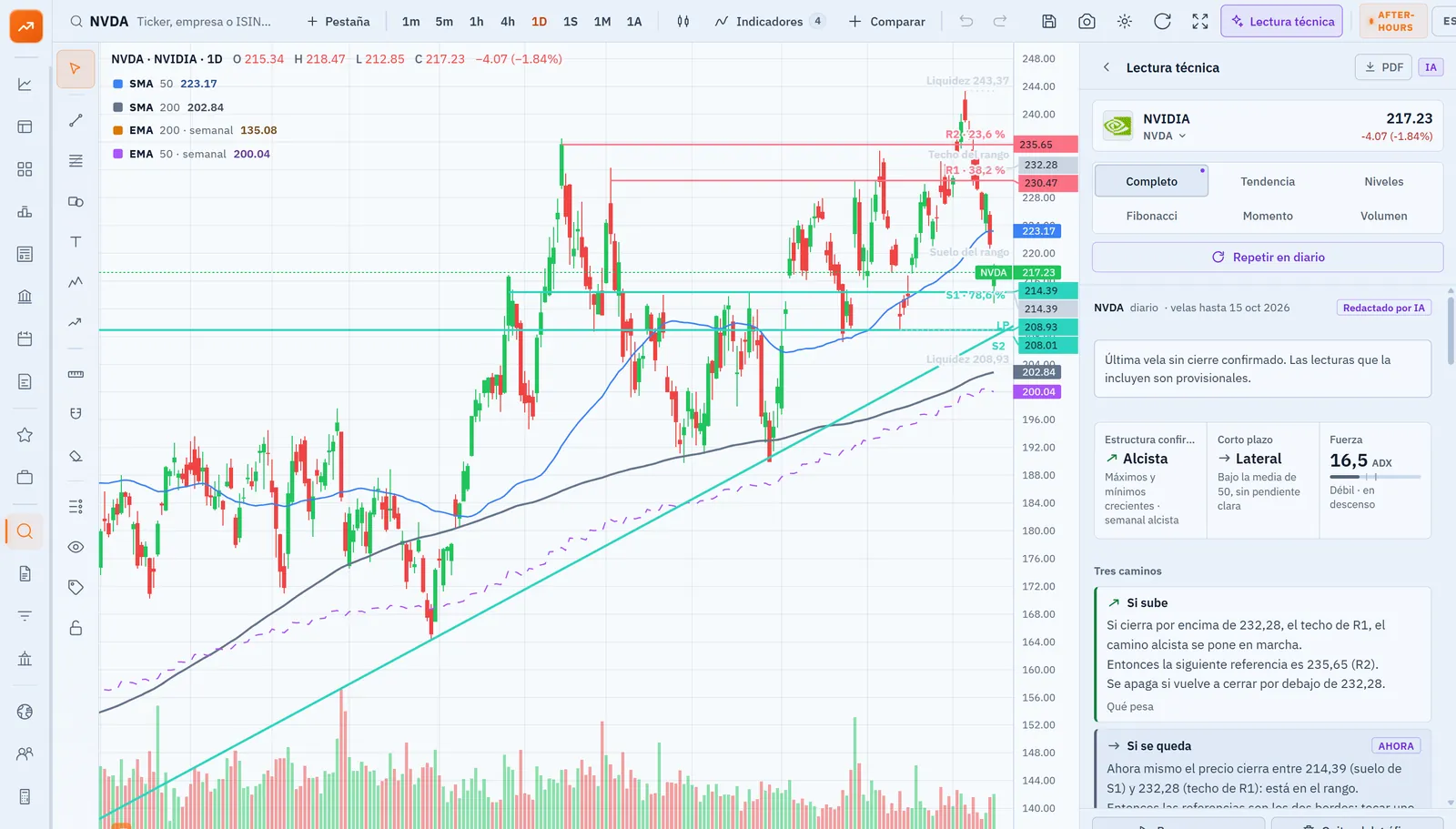This screenshot has height=829, width=1456.
Task: Select the text annotation tool
Action: [x=76, y=242]
